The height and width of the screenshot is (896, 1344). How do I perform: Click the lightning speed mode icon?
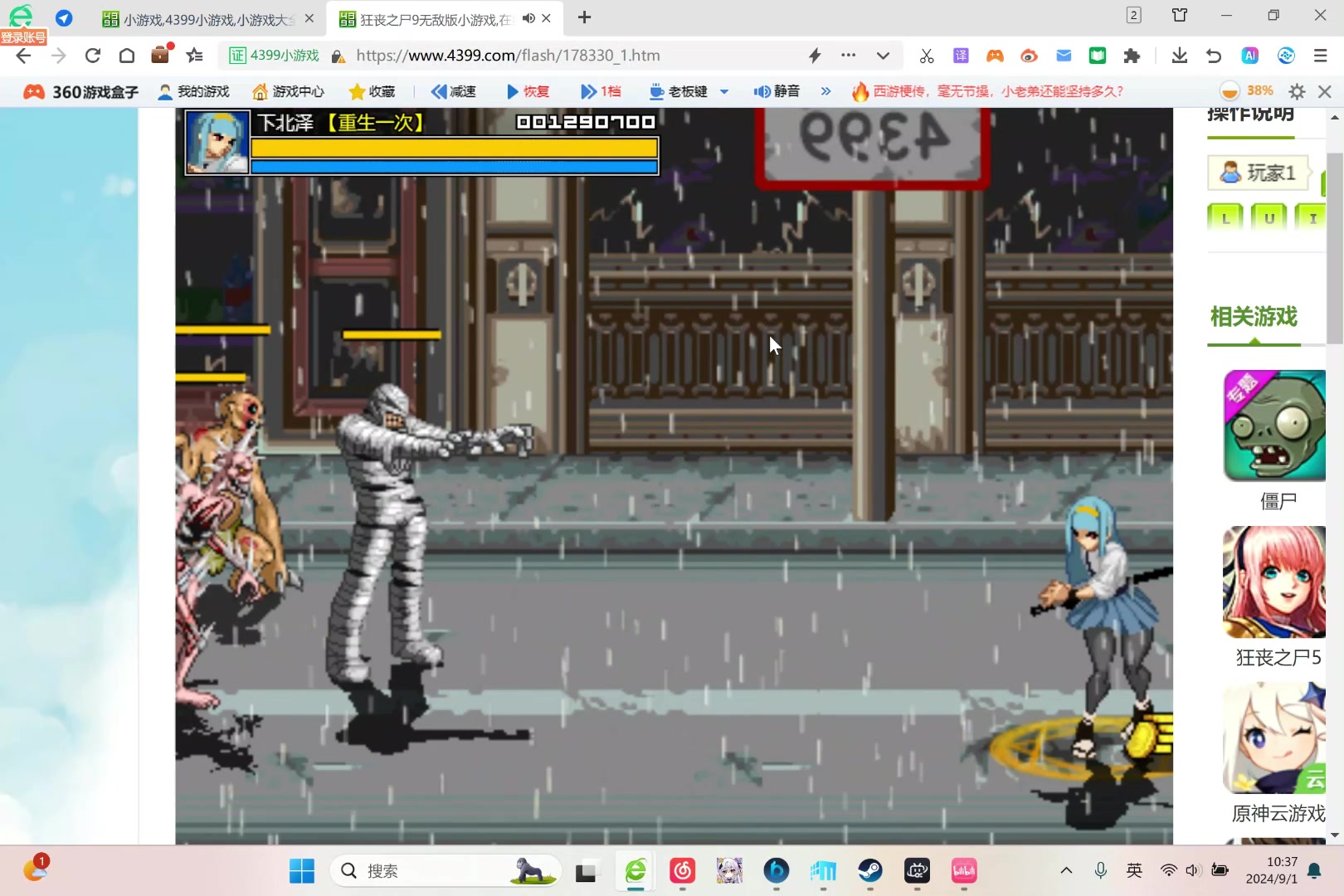pos(815,56)
